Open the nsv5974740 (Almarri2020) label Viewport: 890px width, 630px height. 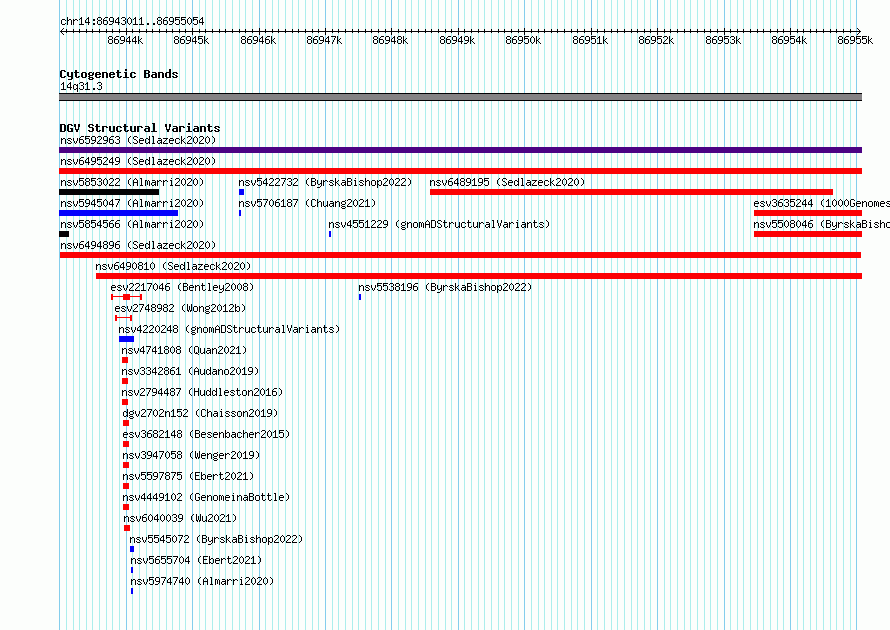coord(202,581)
